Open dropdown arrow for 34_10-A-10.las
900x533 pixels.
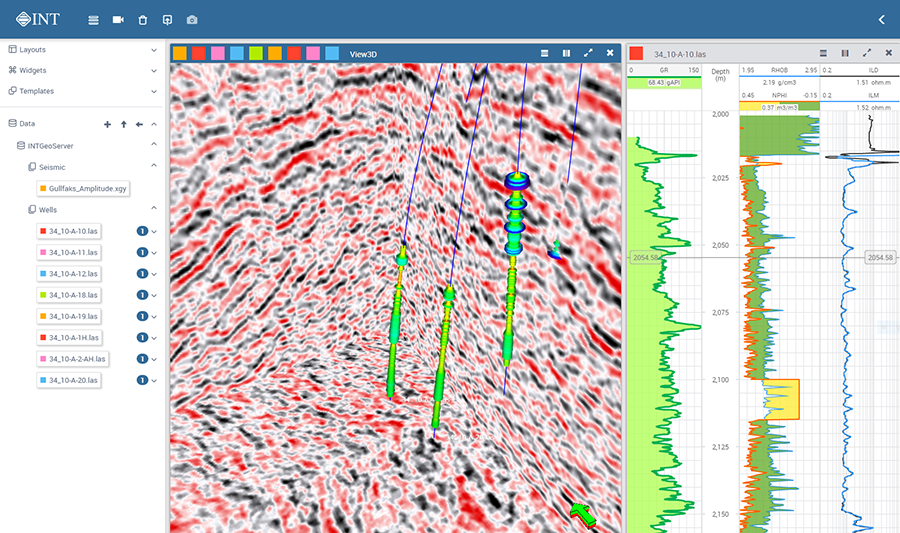click(x=154, y=231)
